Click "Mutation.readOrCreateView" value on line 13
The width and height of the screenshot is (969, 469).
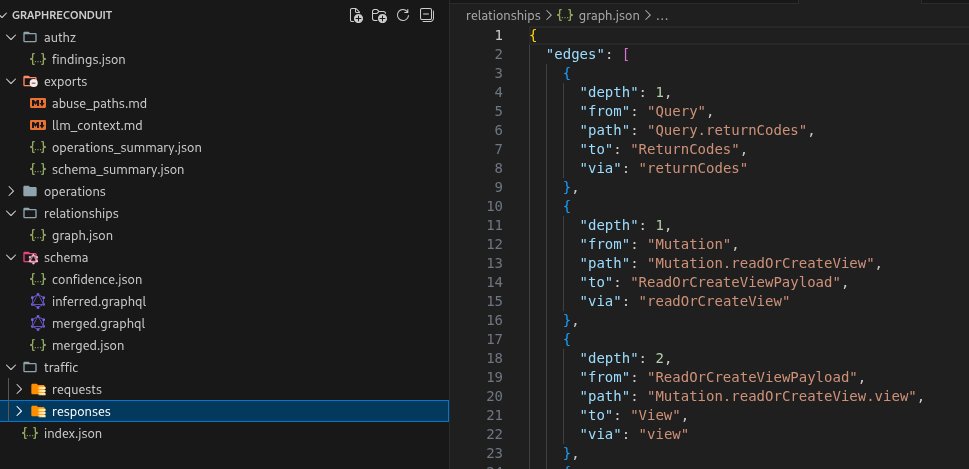761,263
